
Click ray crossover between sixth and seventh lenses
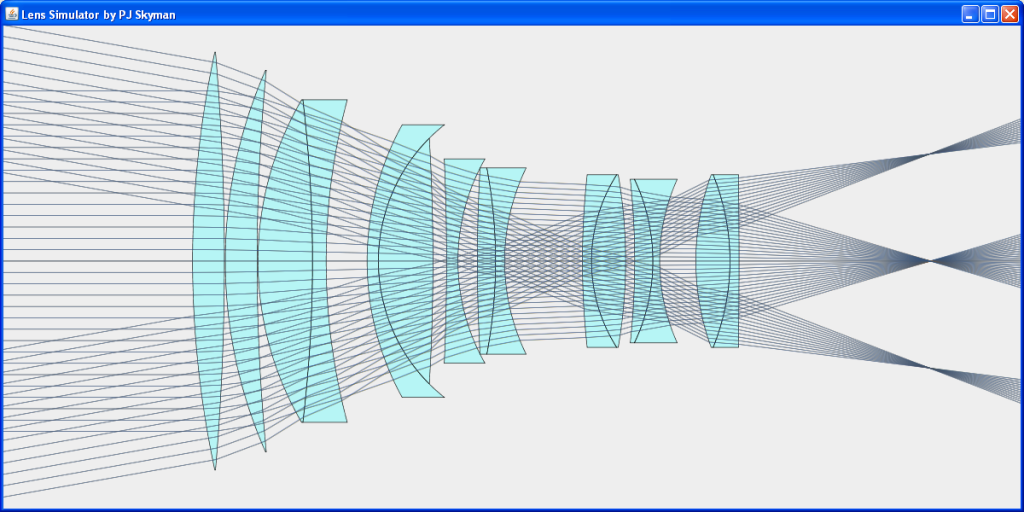[545, 260]
